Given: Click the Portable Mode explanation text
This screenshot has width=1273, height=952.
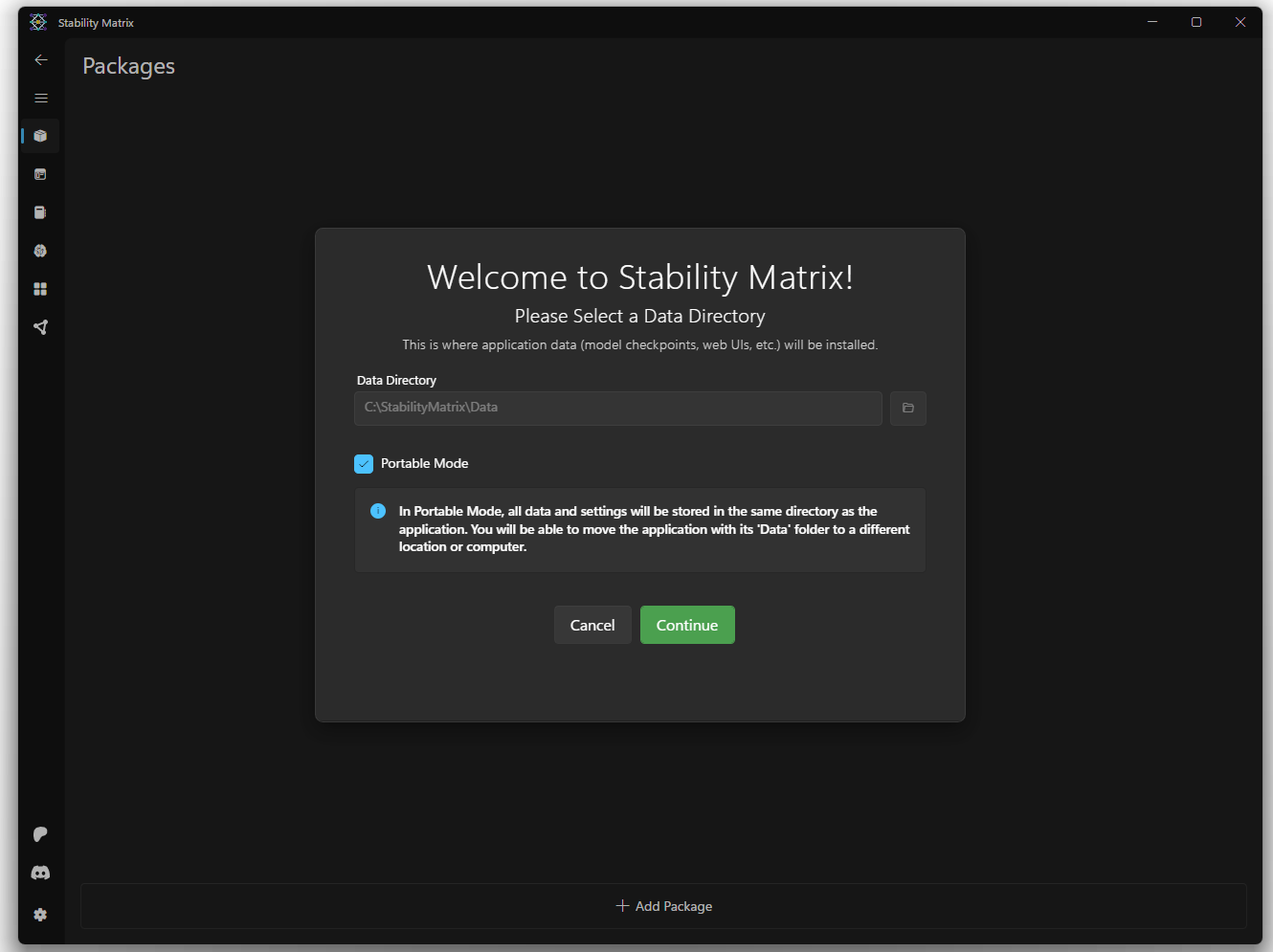Looking at the screenshot, I should coord(654,529).
